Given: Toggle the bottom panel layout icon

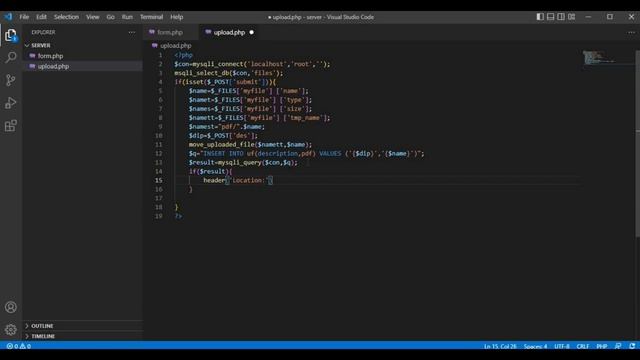Looking at the screenshot, I should tap(551, 17).
